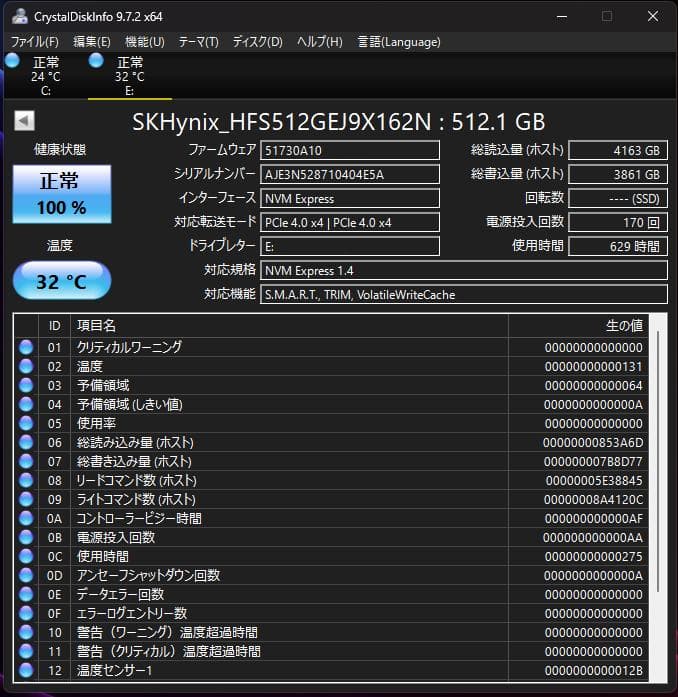Image resolution: width=678 pixels, height=697 pixels.
Task: Select raw value 0000000853A6D
Action: click(x=593, y=443)
